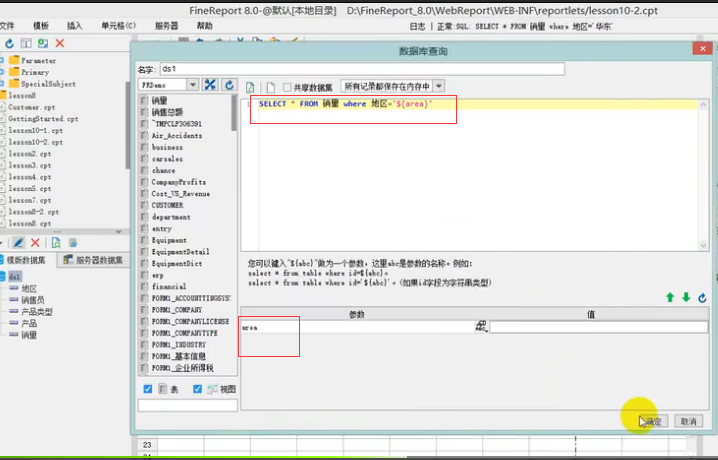Click the parameter type icon beside area

click(x=481, y=326)
